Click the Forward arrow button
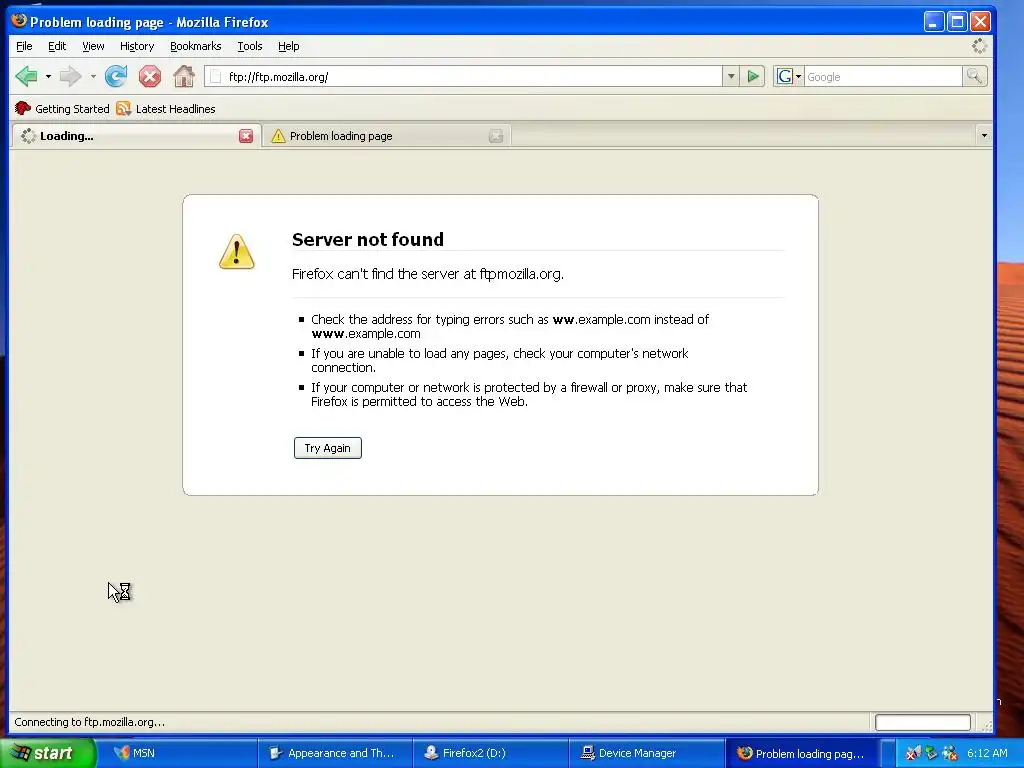 (x=70, y=76)
